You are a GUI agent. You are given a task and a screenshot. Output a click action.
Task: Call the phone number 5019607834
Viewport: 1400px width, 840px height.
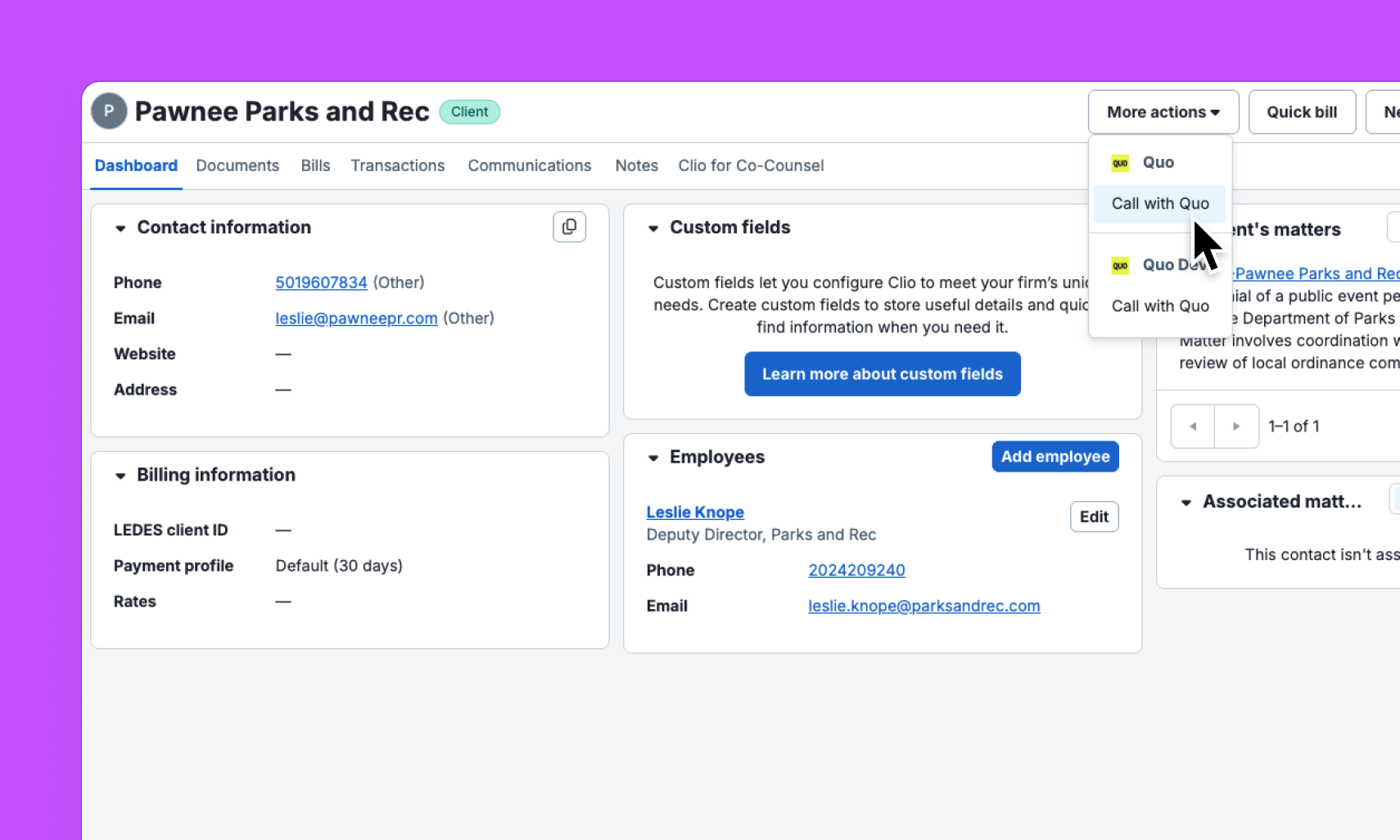(321, 282)
